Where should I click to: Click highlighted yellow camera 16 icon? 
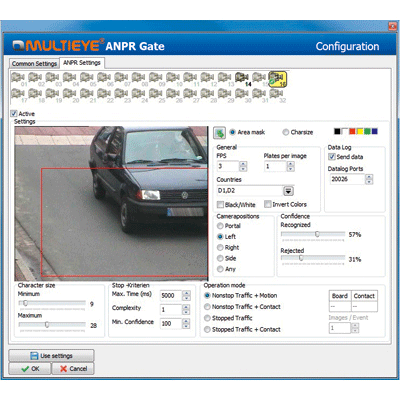[x=277, y=79]
